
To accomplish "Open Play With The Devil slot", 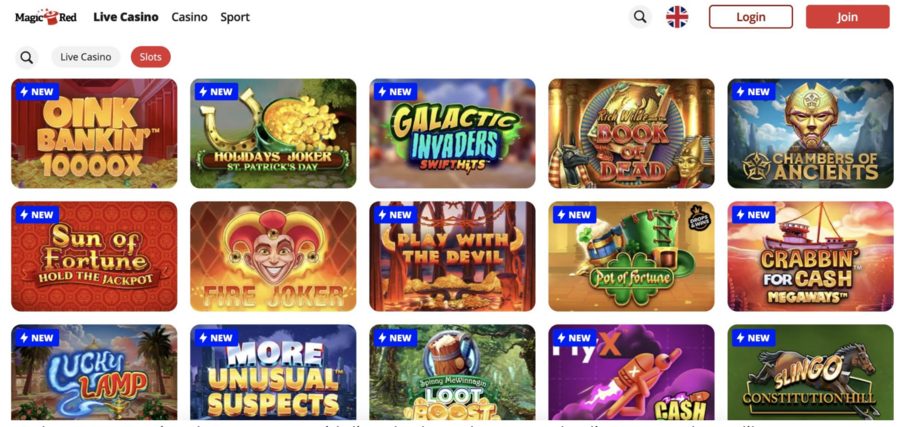I will pos(452,256).
